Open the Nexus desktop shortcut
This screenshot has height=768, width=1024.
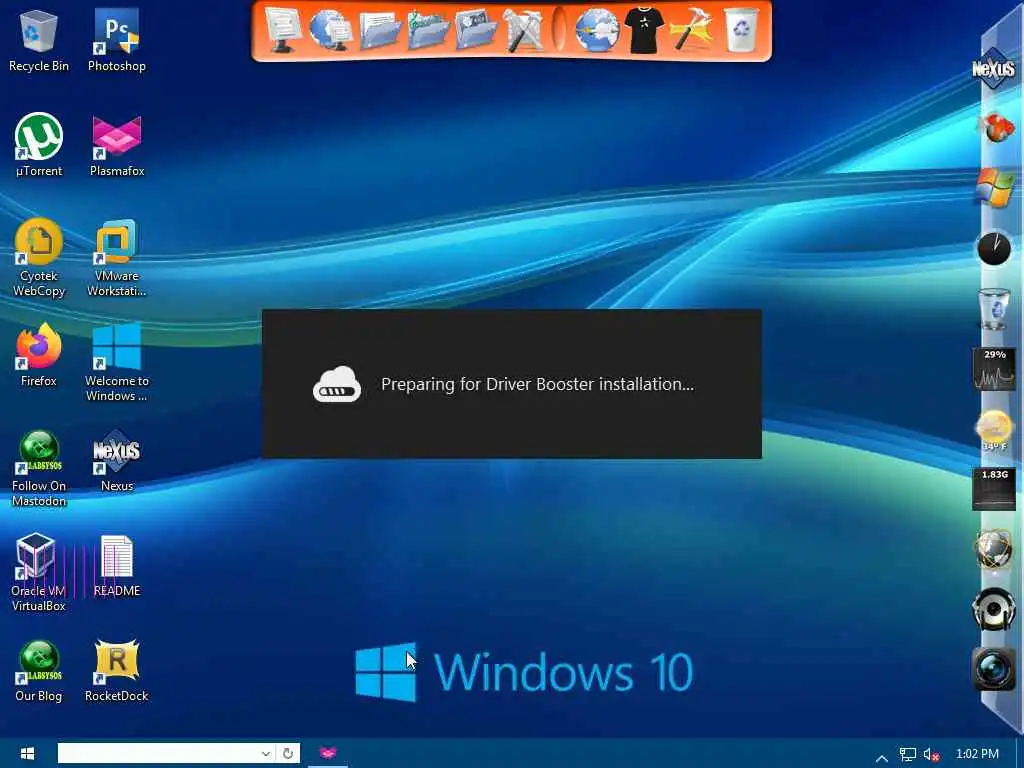117,460
